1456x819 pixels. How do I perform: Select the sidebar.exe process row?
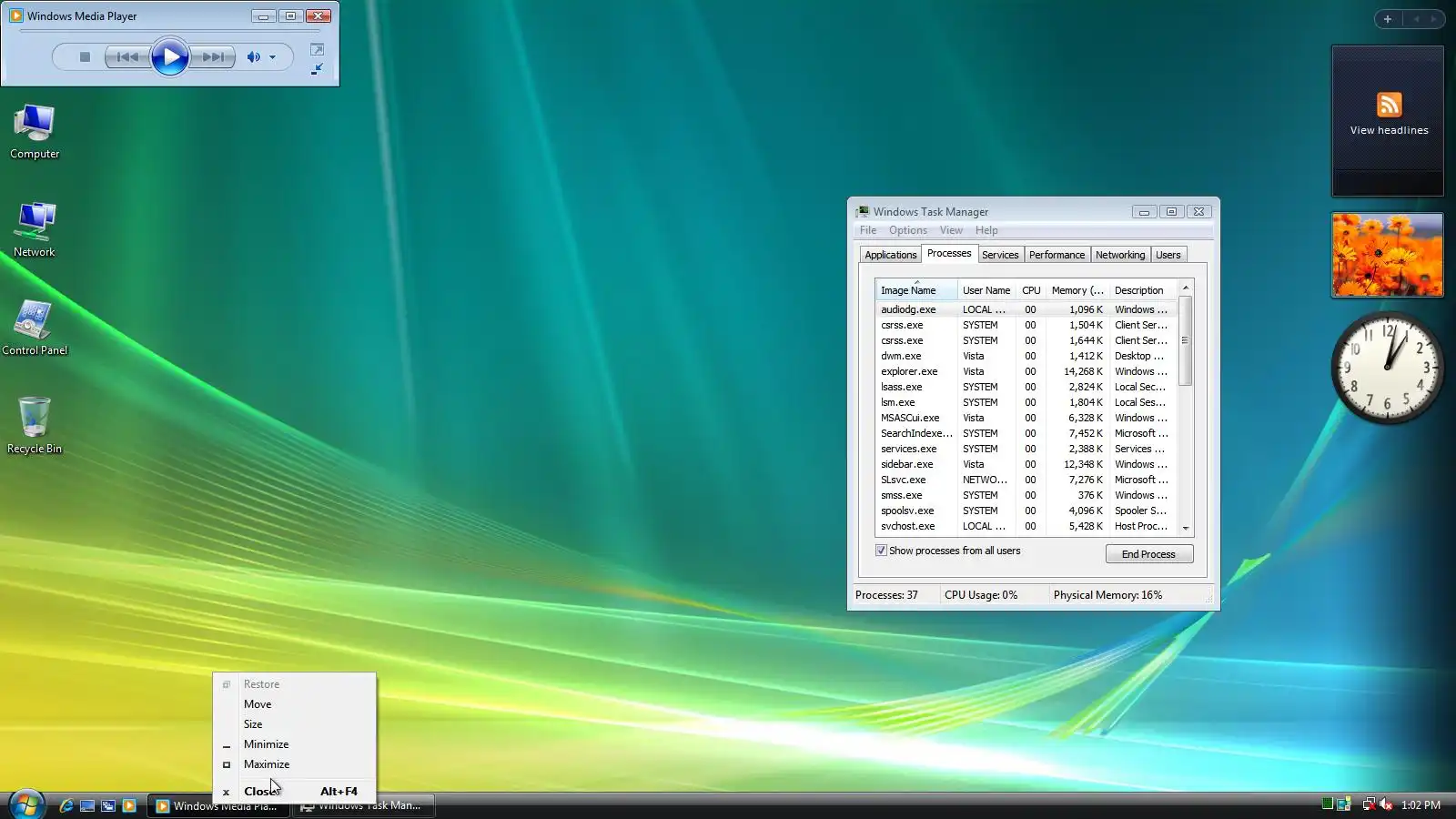1026,464
